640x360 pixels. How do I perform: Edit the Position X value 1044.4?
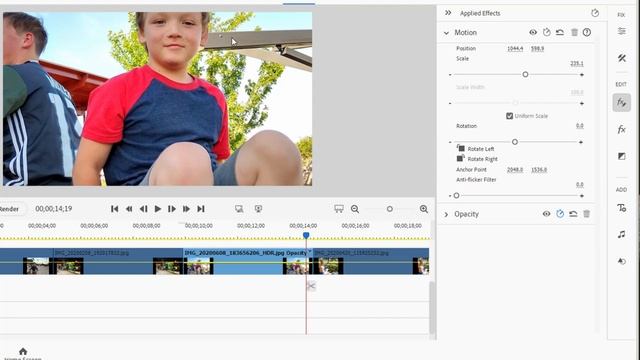tap(515, 49)
